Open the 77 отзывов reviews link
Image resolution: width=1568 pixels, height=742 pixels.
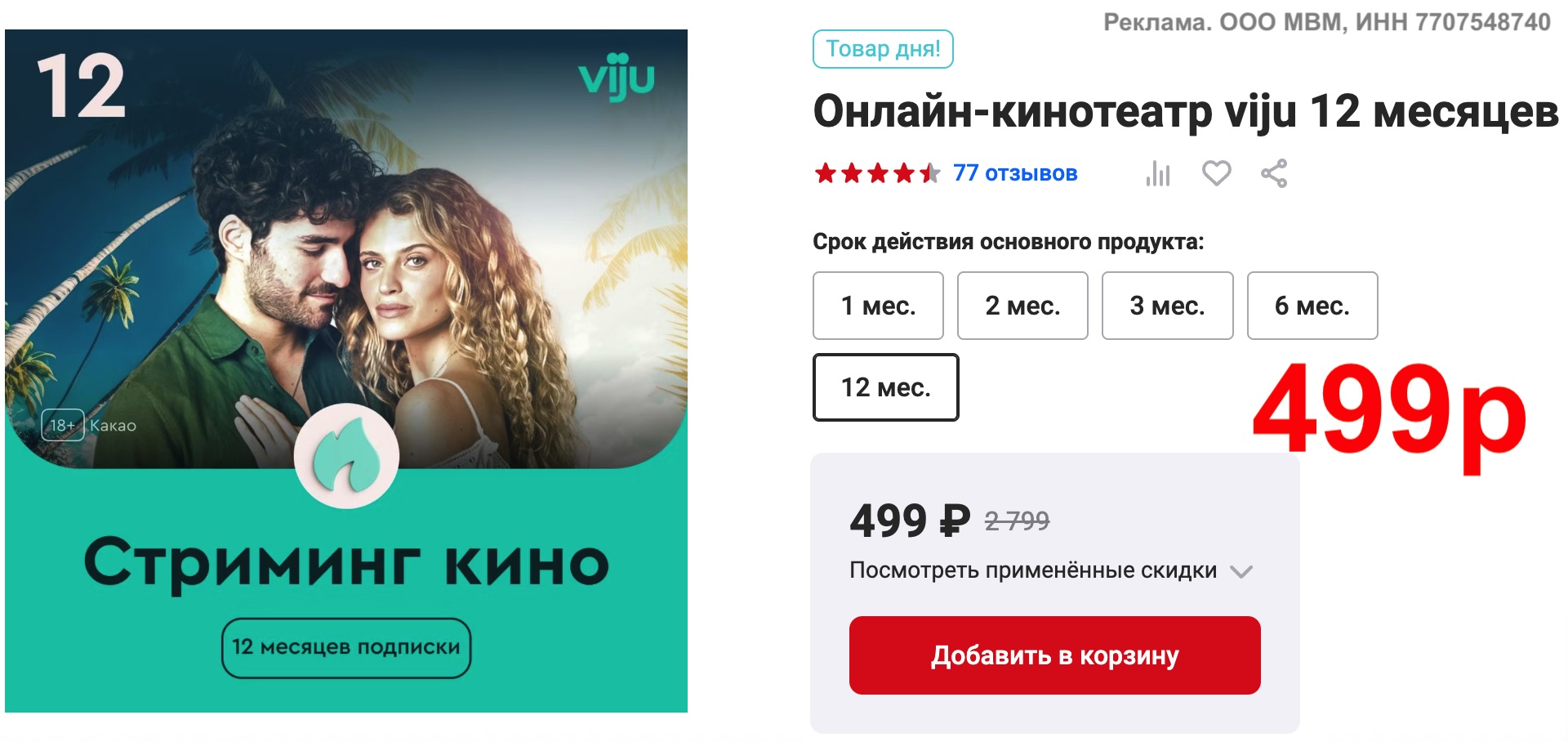click(x=1015, y=173)
